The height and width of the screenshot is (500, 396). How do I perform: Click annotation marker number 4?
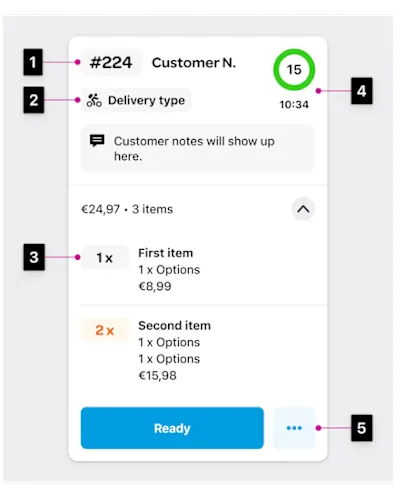click(x=362, y=91)
